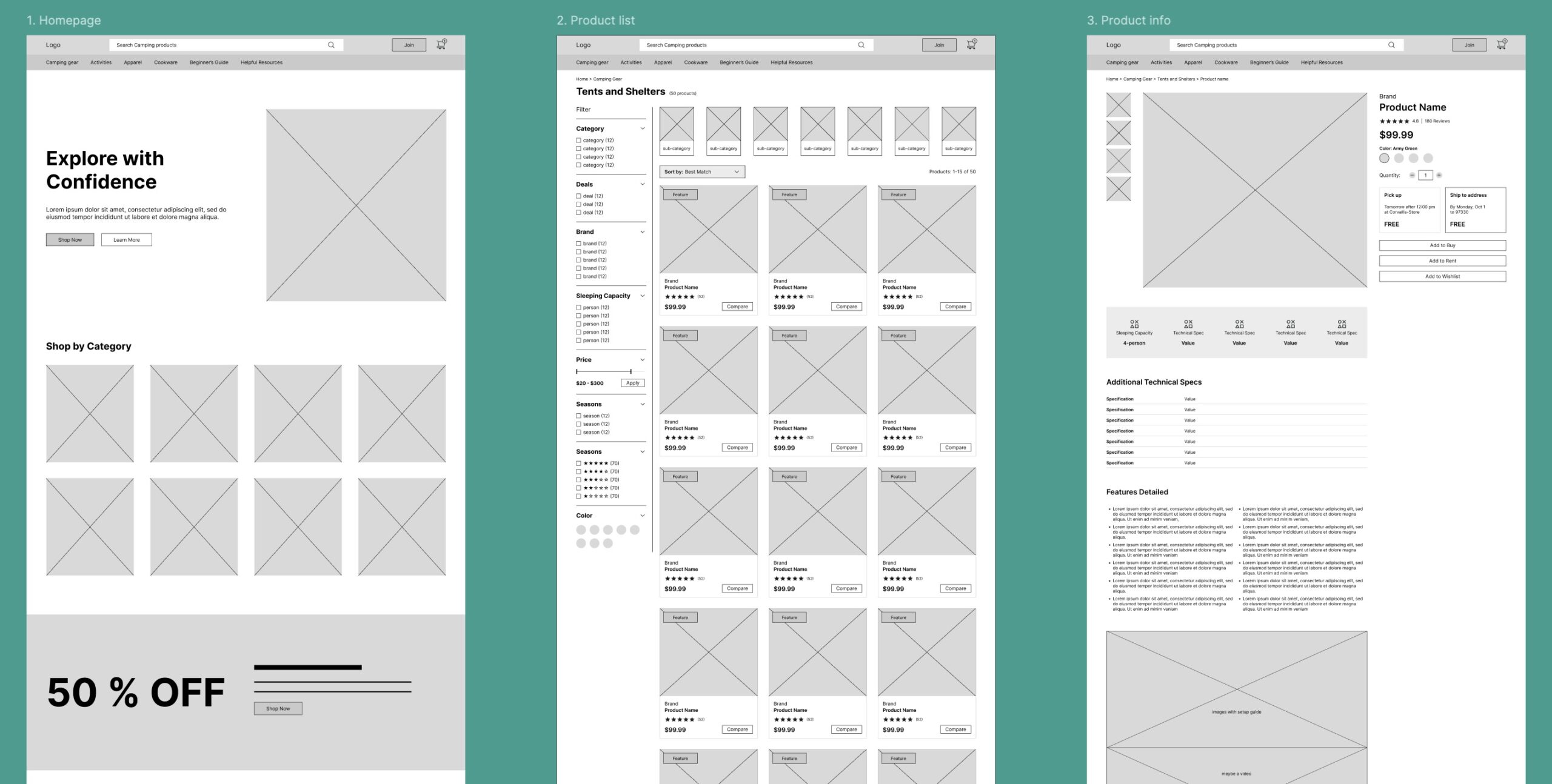Select the outlined Army Green color swatch
The width and height of the screenshot is (1552, 784).
[1384, 158]
